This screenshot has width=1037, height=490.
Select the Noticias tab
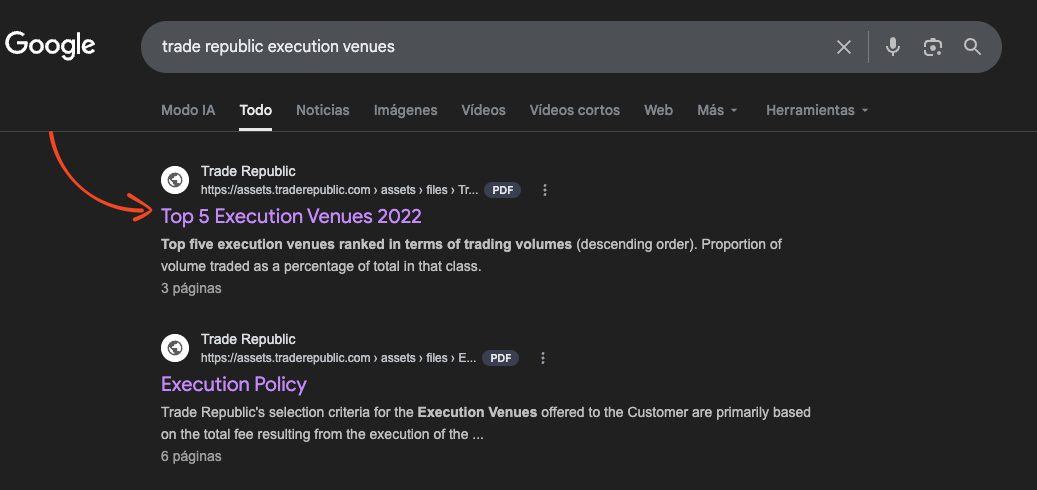(323, 110)
